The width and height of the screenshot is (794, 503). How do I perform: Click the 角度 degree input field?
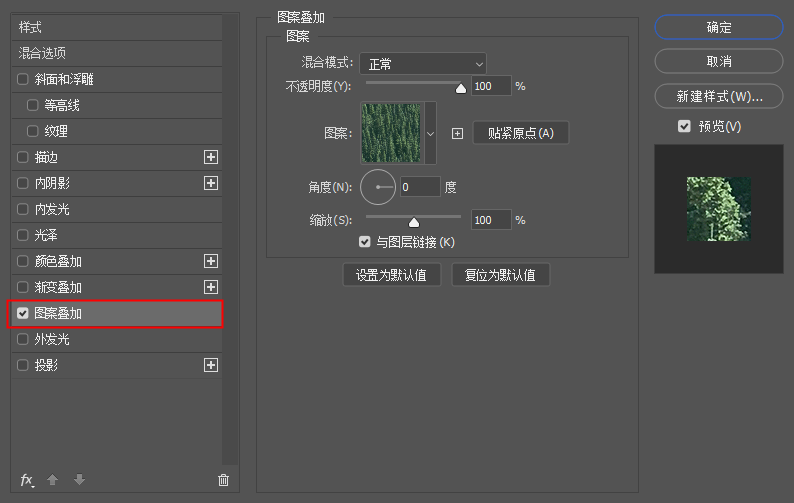[420, 187]
